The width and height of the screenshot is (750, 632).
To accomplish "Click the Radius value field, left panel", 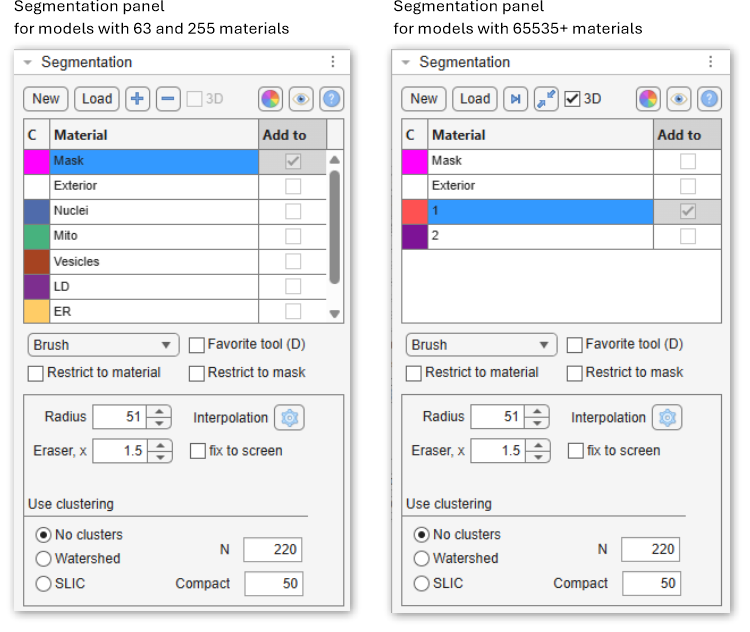I will 120,417.
